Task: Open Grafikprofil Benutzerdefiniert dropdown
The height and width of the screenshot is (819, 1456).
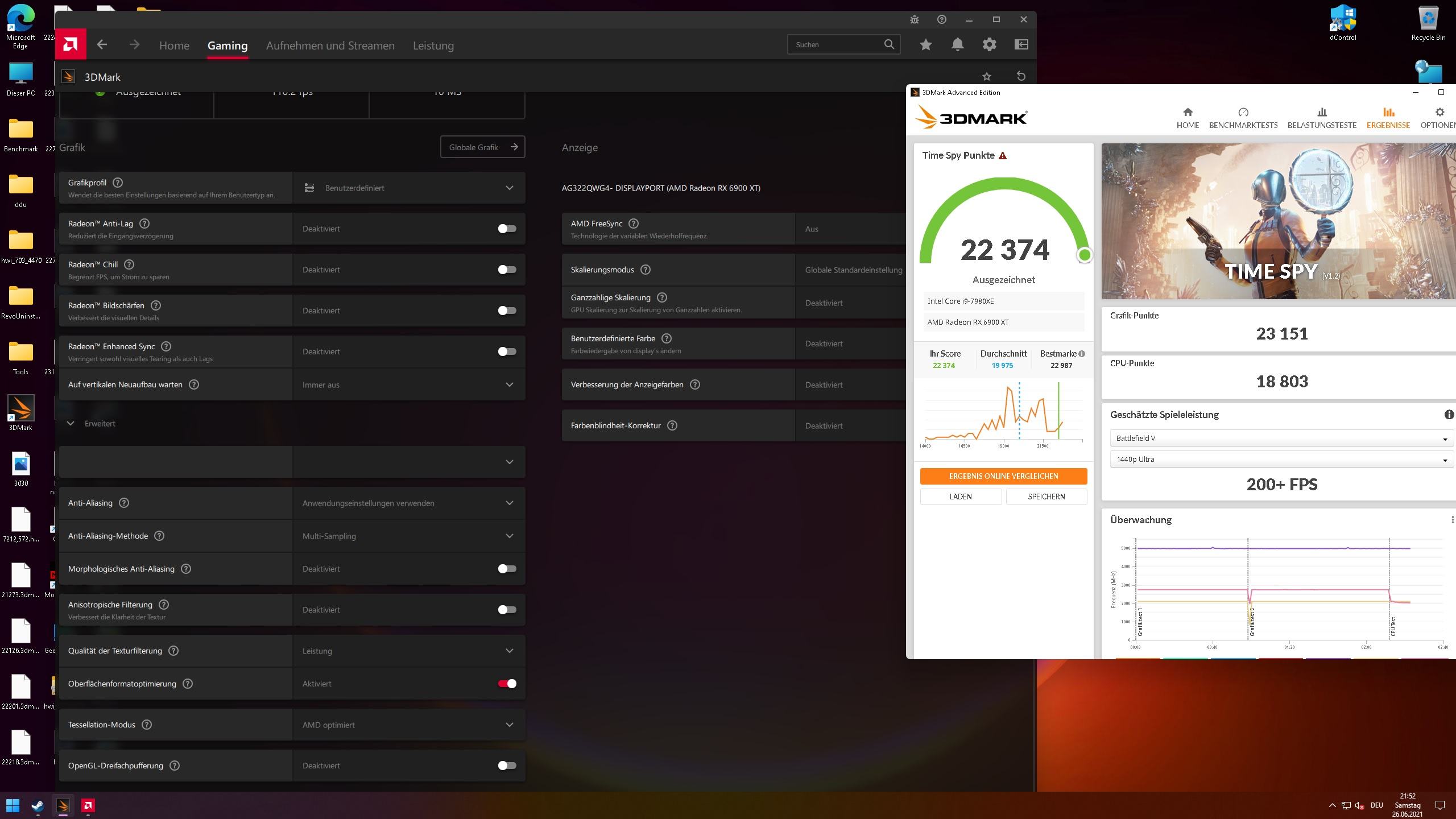Action: pyautogui.click(x=409, y=188)
